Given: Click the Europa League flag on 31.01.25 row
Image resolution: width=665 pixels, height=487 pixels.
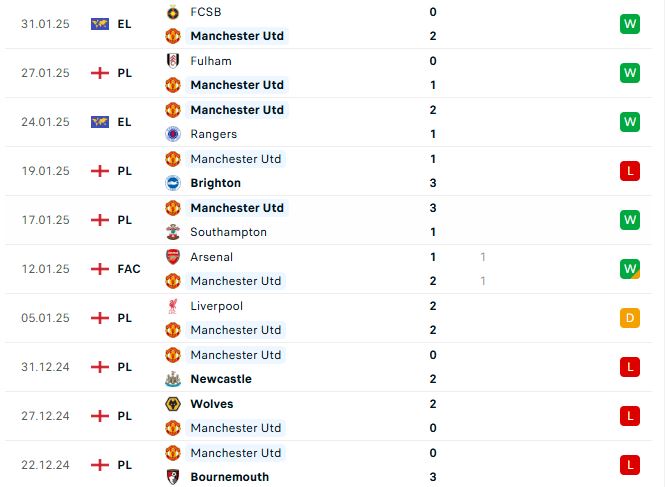Looking at the screenshot, I should [100, 24].
